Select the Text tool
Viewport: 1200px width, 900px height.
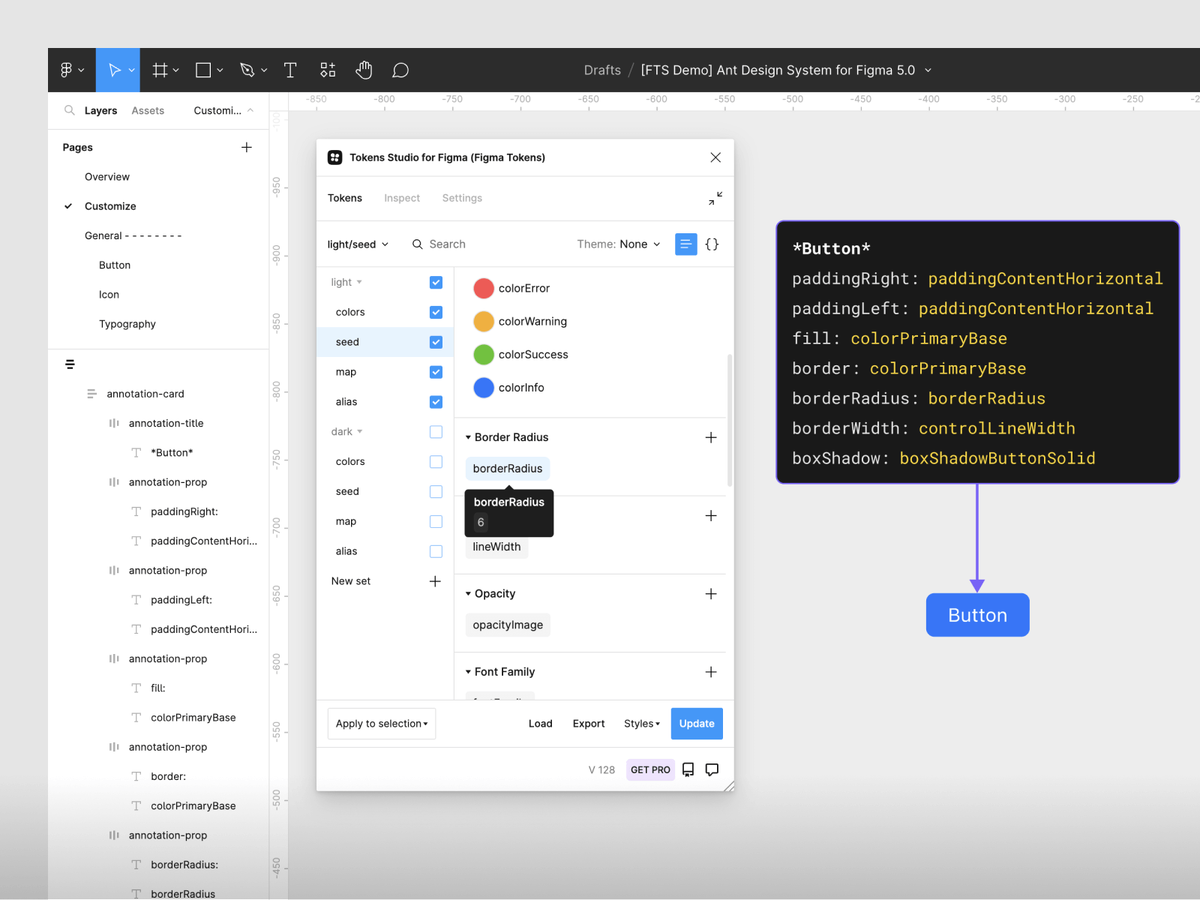pos(290,70)
